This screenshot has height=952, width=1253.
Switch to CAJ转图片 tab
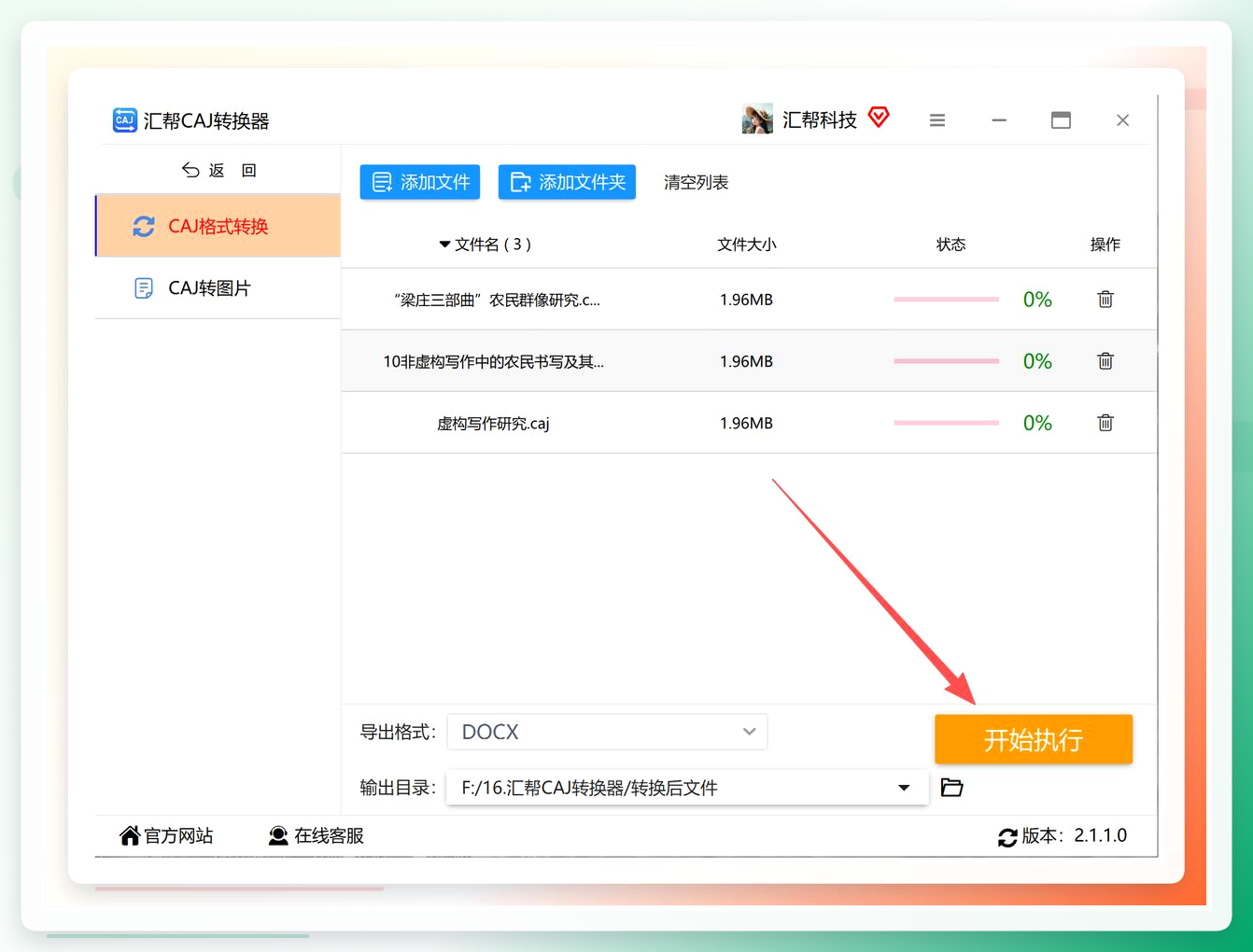coord(218,287)
